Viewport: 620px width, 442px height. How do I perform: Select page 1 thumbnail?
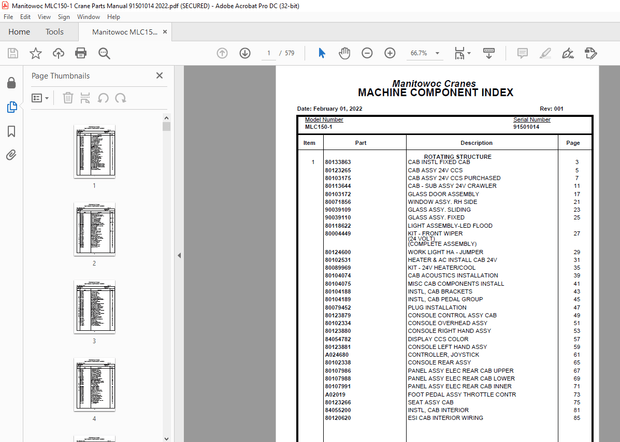[95, 151]
